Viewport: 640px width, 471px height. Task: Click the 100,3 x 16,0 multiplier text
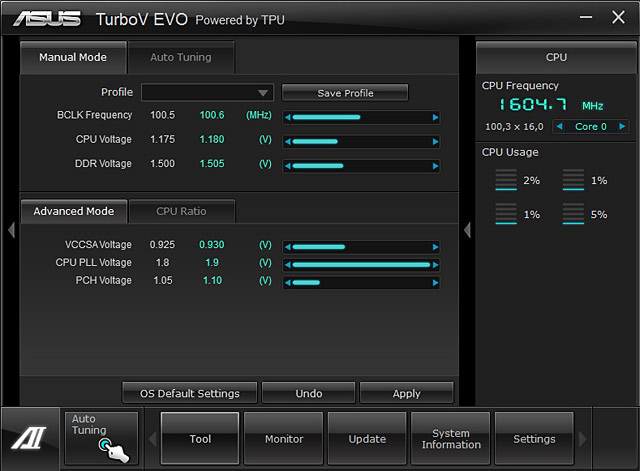(x=514, y=127)
